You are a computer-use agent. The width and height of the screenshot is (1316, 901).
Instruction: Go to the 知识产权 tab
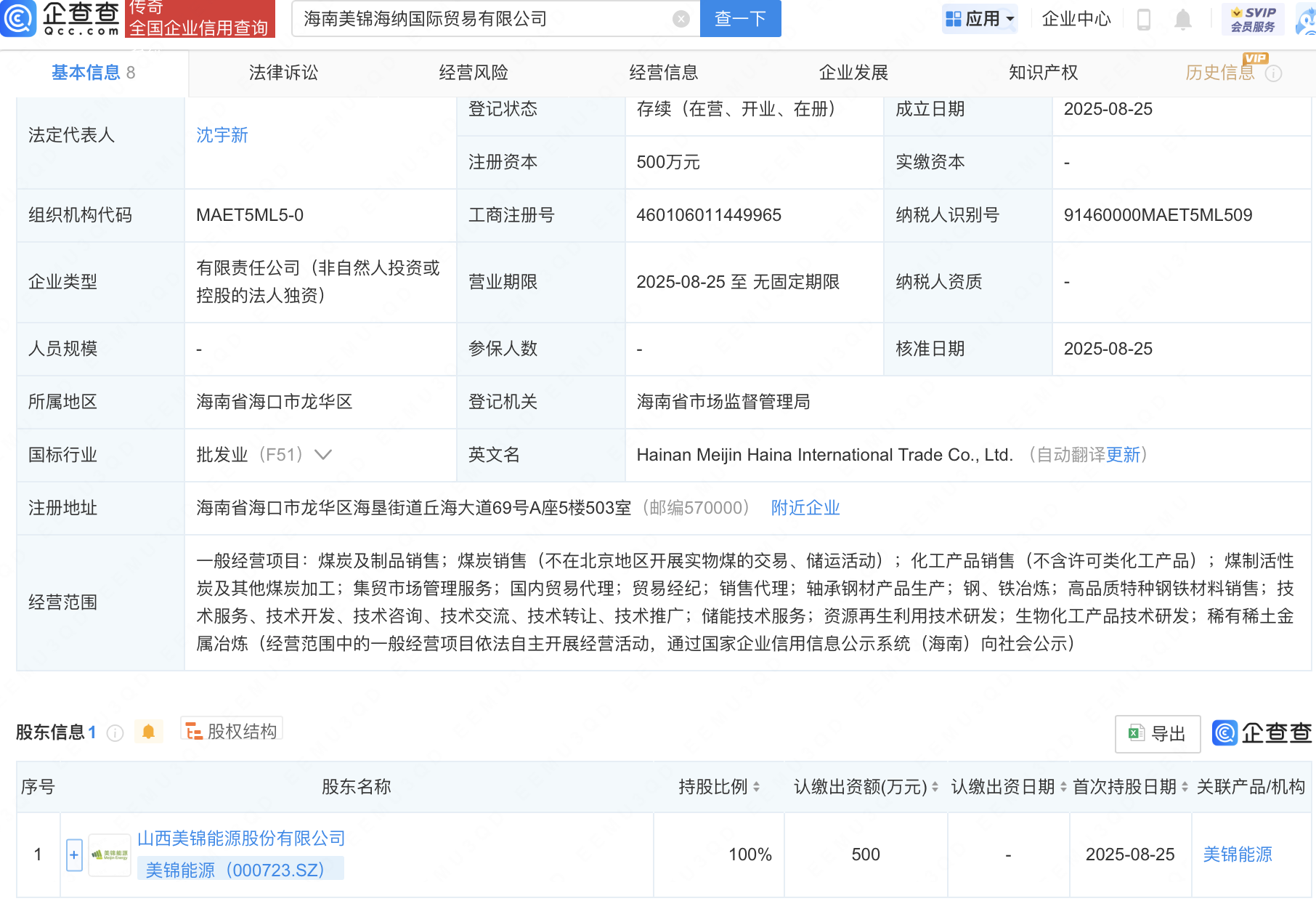click(1044, 73)
